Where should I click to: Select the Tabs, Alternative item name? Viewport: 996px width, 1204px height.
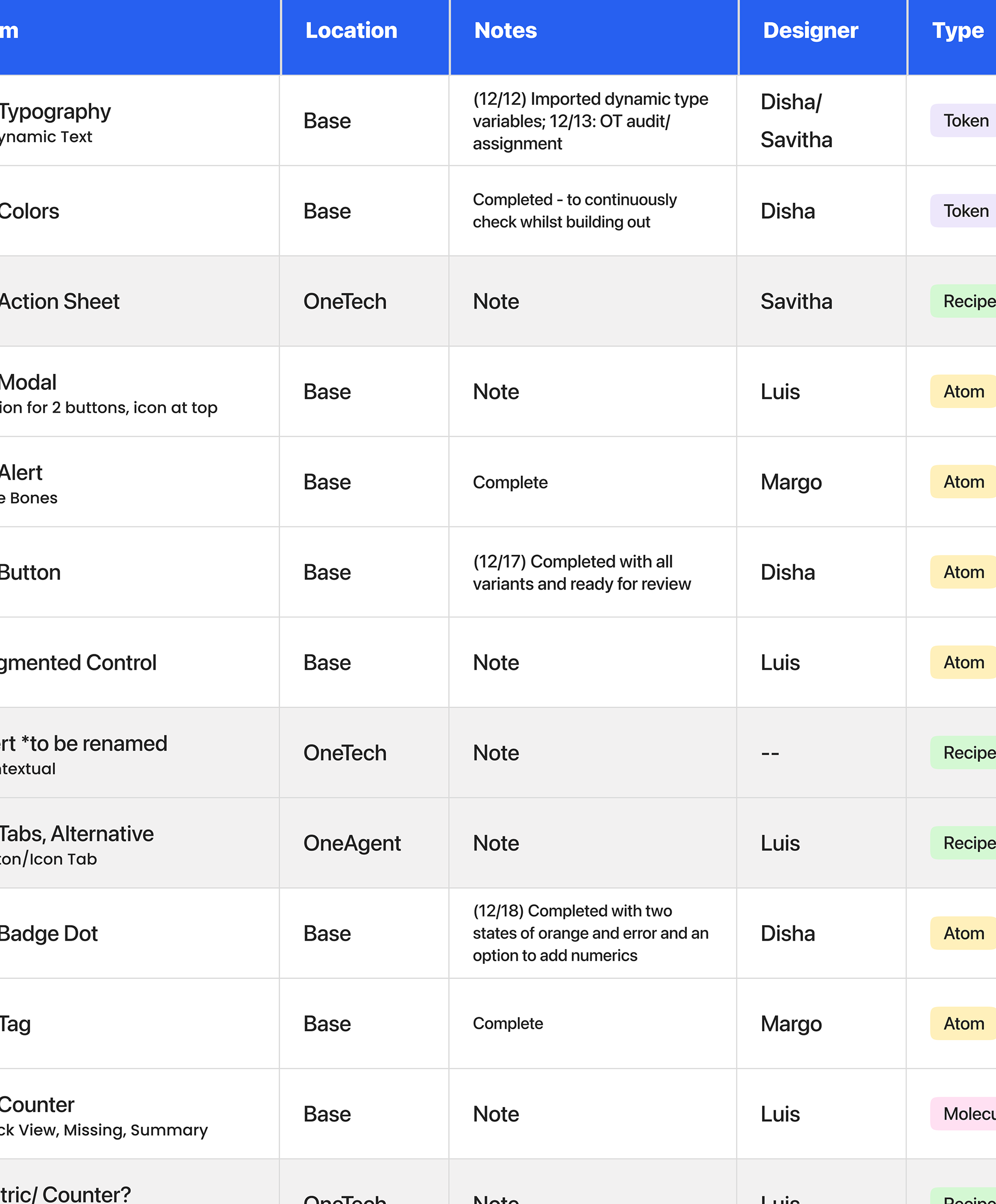pyautogui.click(x=76, y=834)
